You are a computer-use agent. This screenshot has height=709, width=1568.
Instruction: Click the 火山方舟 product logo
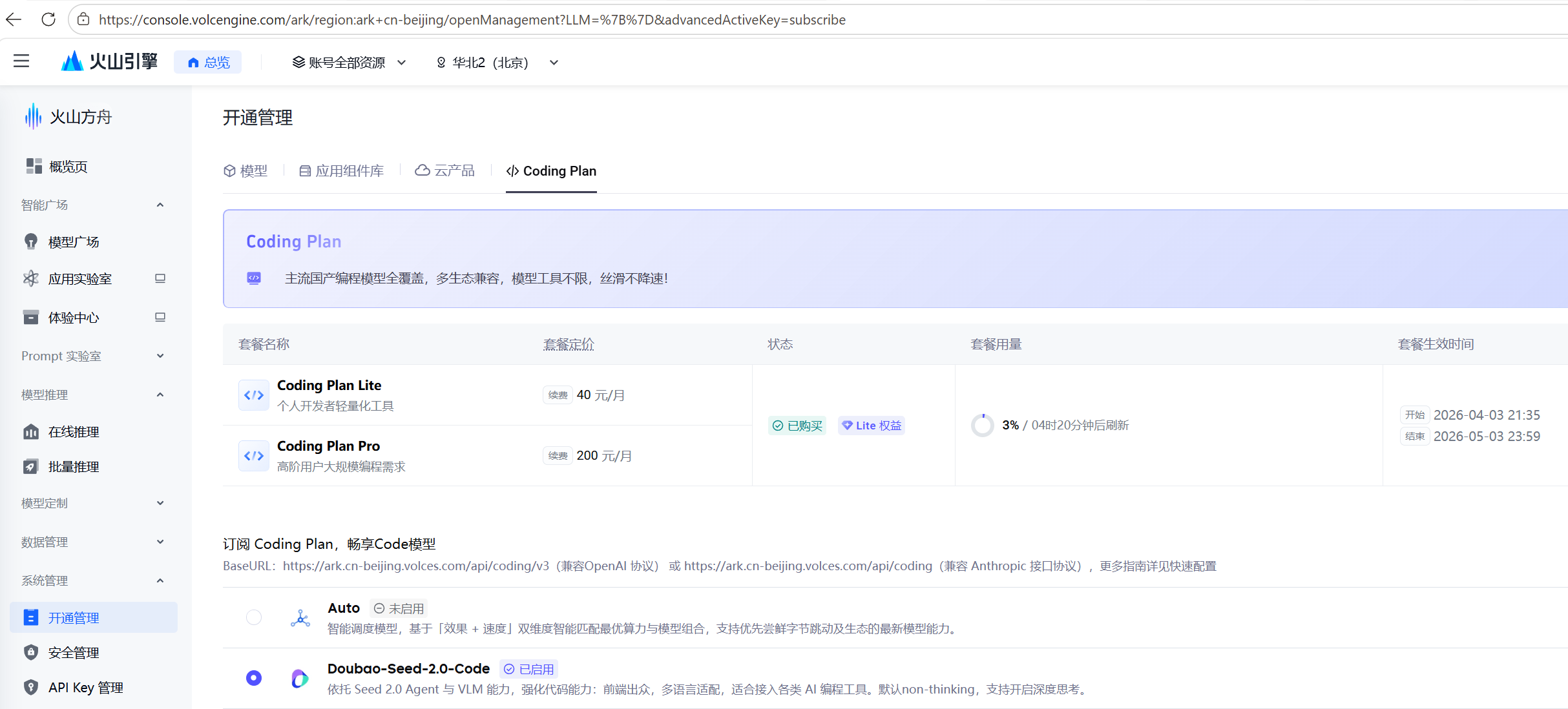(x=68, y=117)
